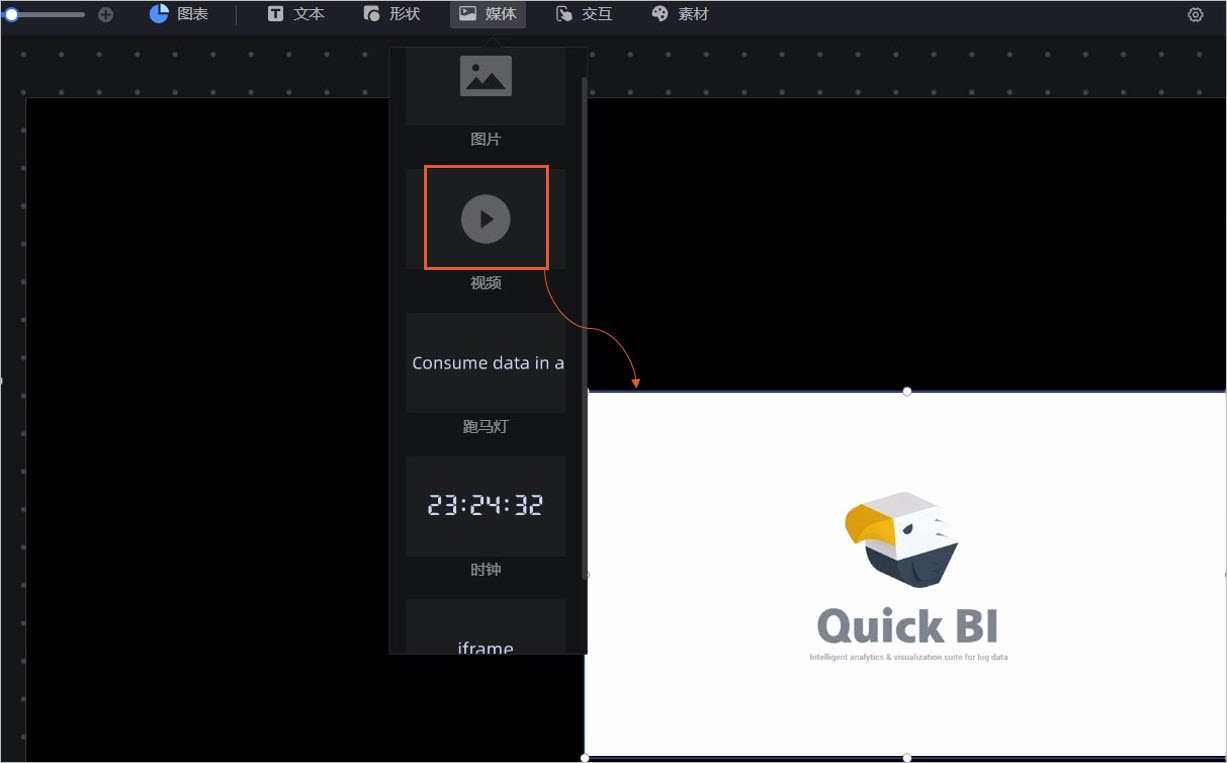Image resolution: width=1227 pixels, height=763 pixels.
Task: Click the zoom slider handle
Action: (x=11, y=15)
